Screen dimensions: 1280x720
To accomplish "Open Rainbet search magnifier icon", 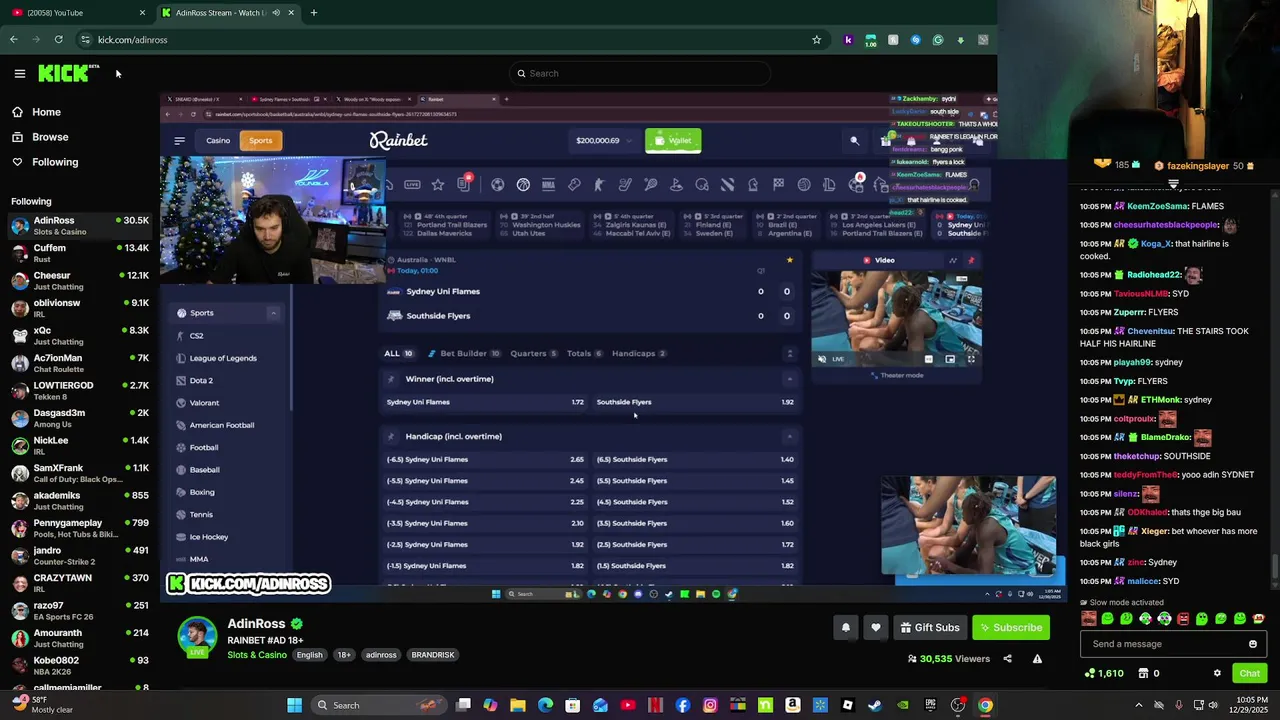I will [x=854, y=141].
